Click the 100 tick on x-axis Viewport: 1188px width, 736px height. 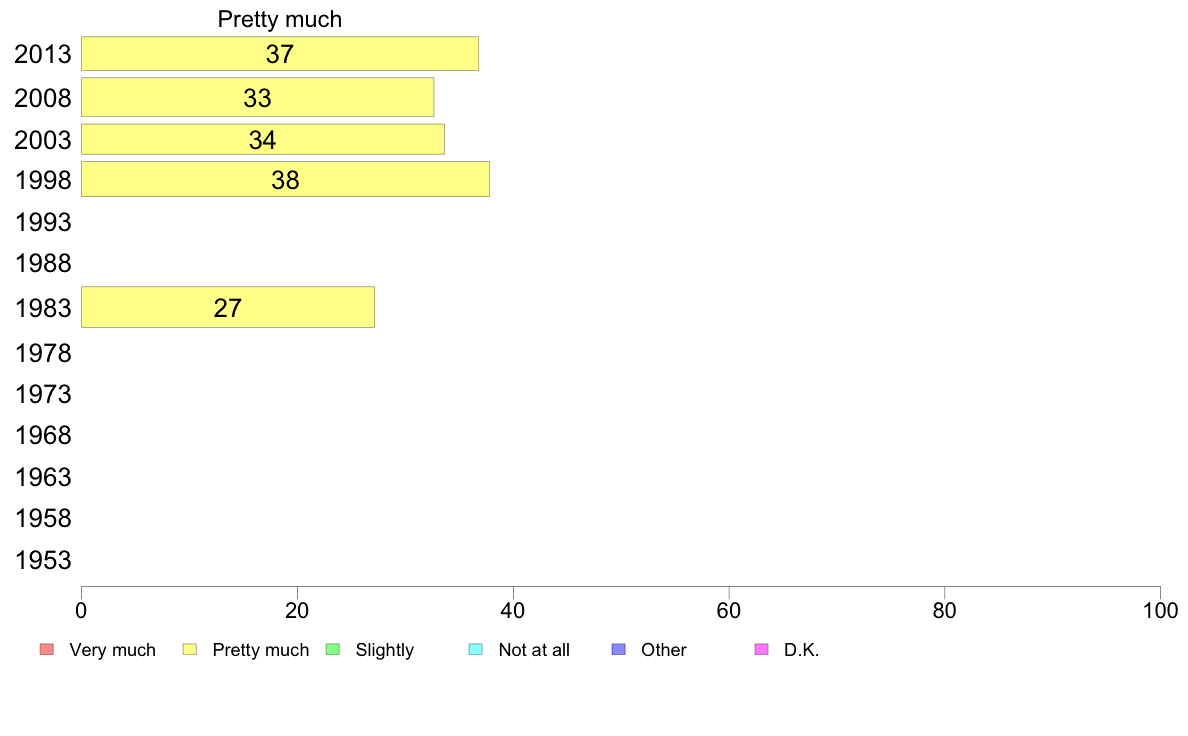point(1160,610)
